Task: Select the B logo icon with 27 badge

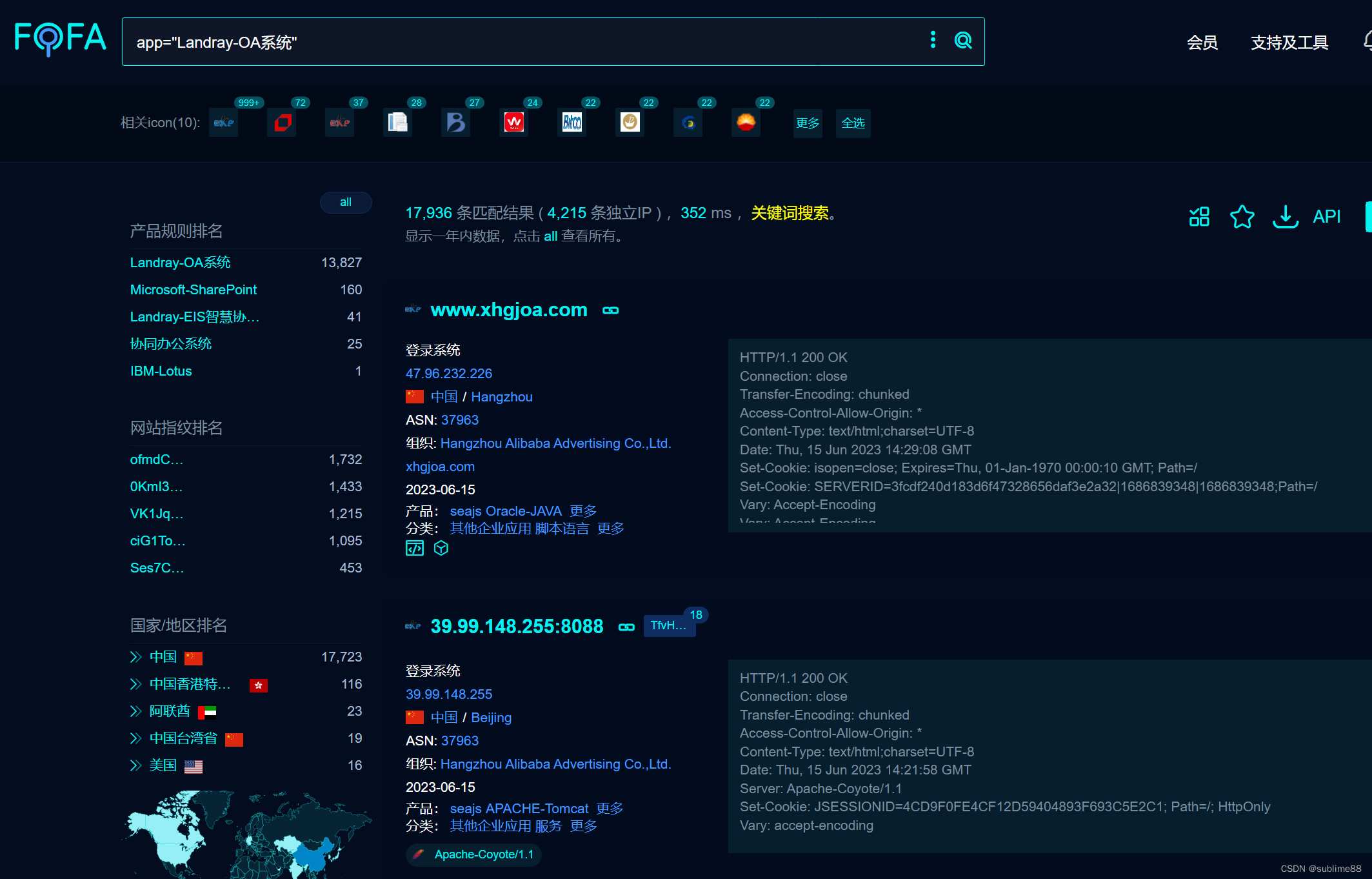Action: pyautogui.click(x=456, y=123)
